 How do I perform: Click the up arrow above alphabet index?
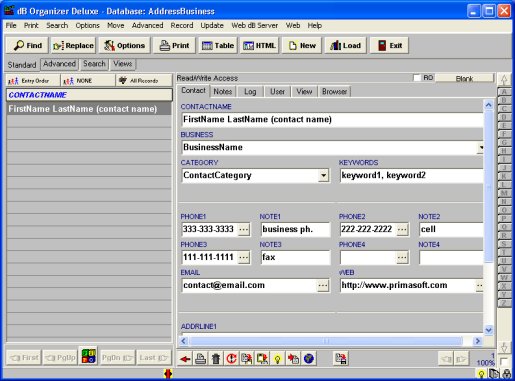(504, 79)
